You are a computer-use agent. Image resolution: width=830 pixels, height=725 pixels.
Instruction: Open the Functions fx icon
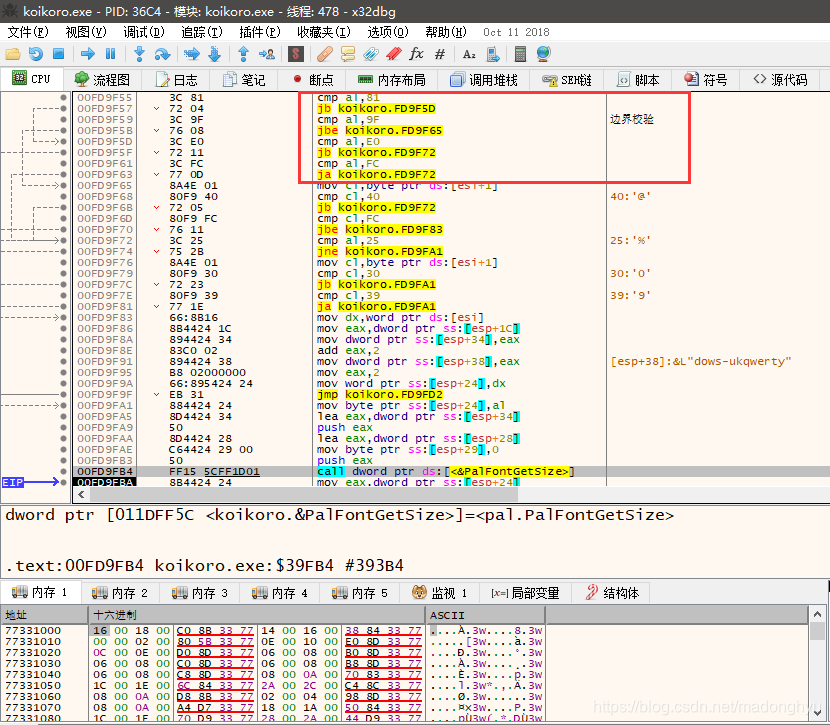click(417, 54)
